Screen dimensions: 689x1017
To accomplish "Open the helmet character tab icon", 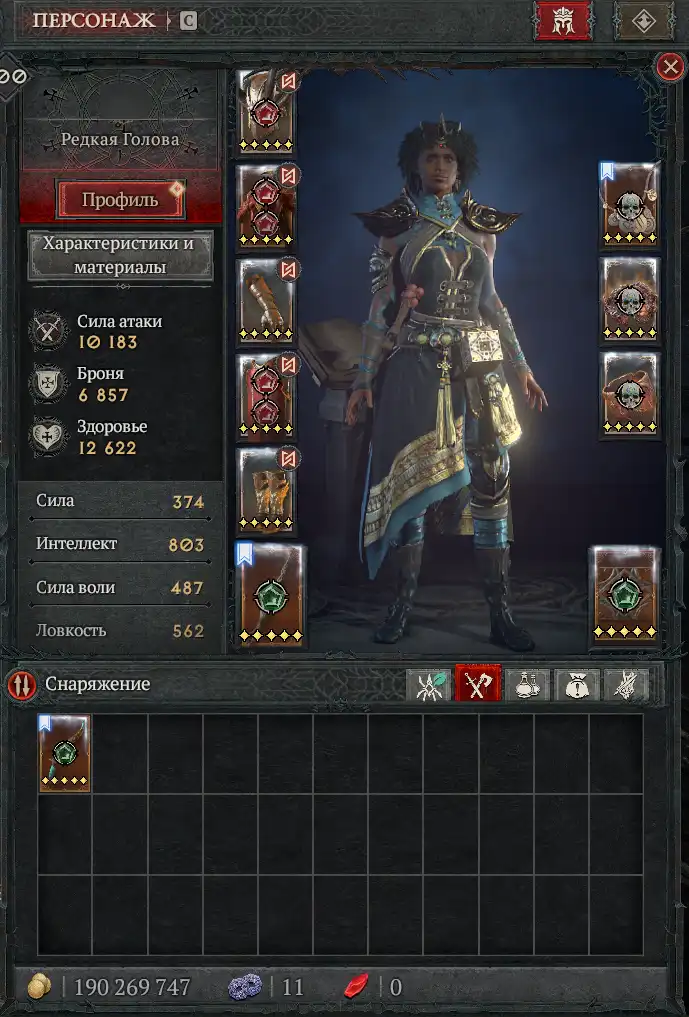I will [x=562, y=21].
